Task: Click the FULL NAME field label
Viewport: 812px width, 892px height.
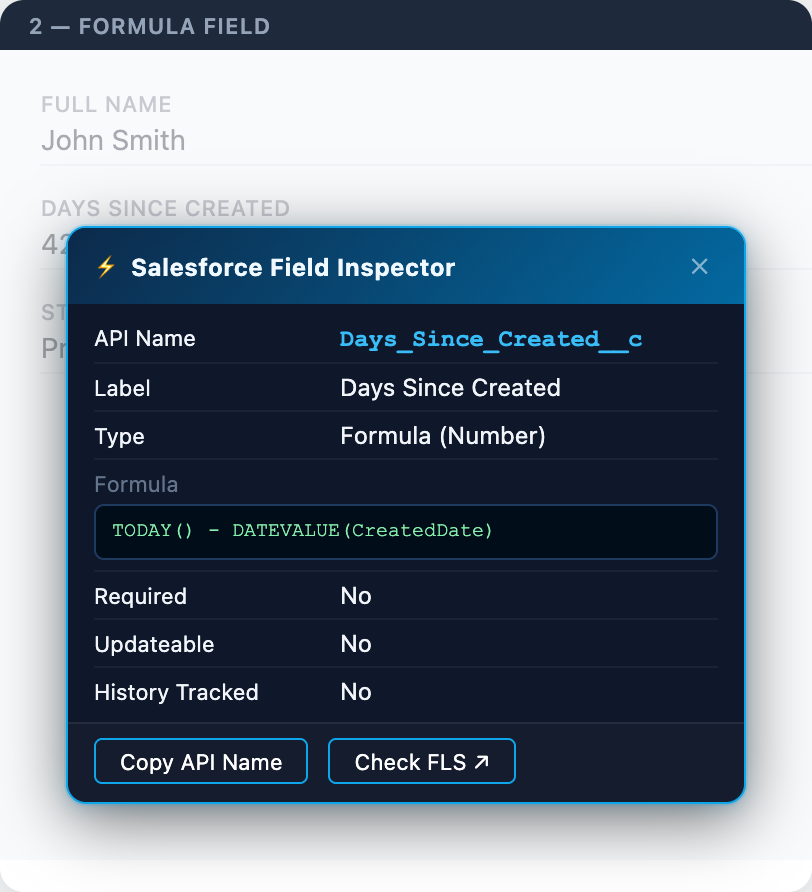Action: (106, 104)
